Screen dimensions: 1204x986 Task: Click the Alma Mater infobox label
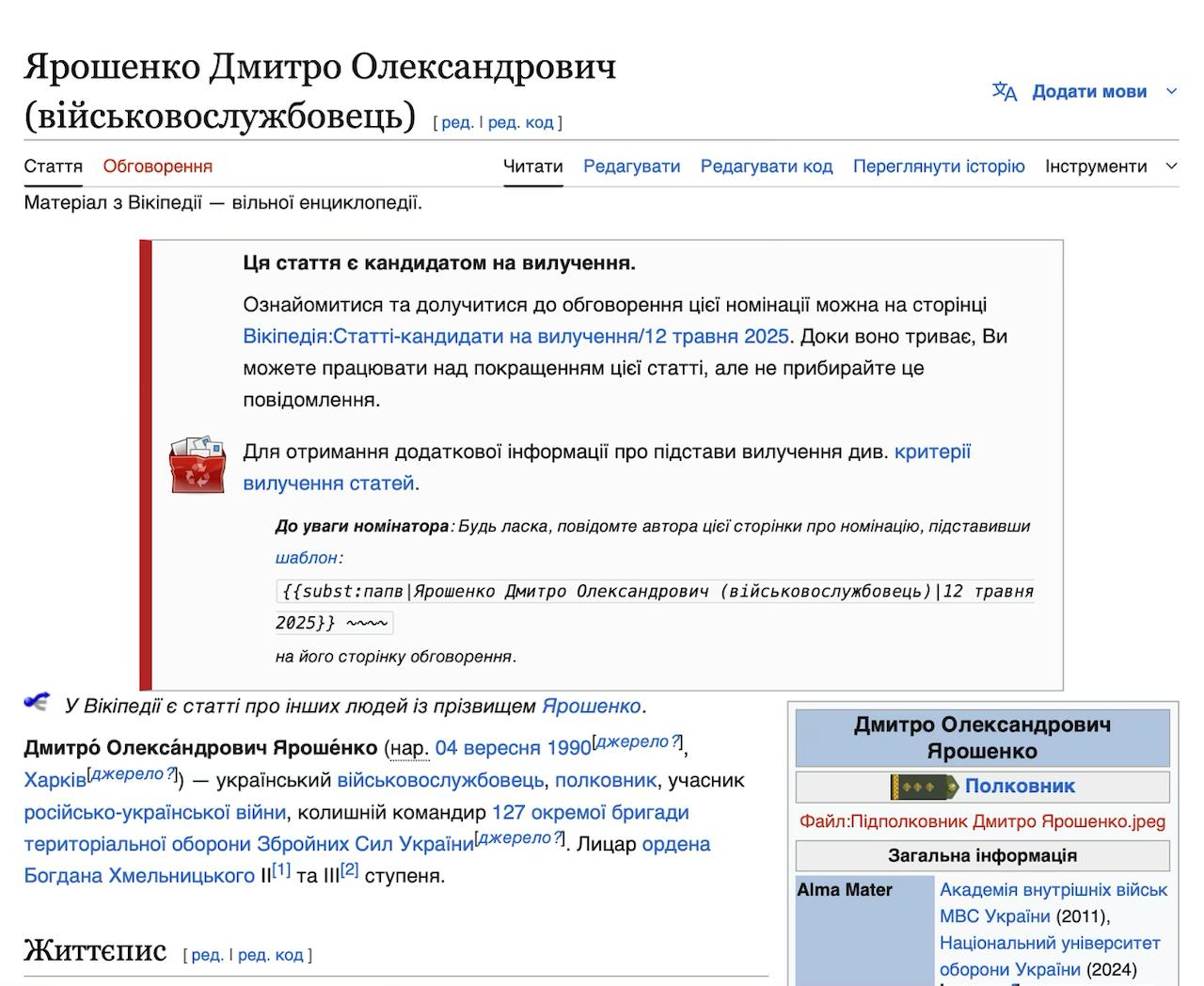[x=845, y=890]
